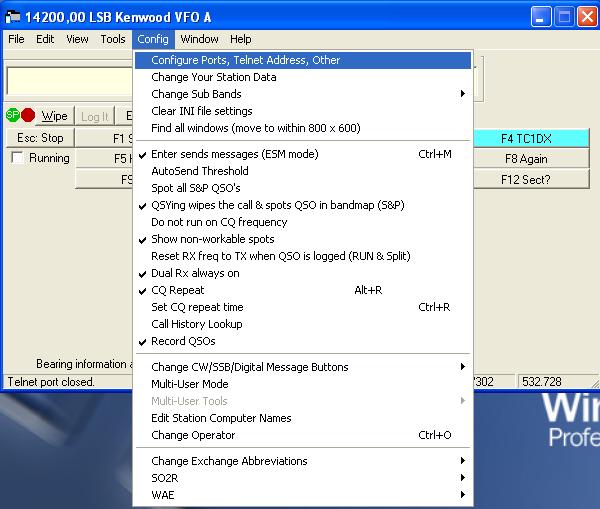Expand the WAE submenu
600x509 pixels.
[303, 495]
